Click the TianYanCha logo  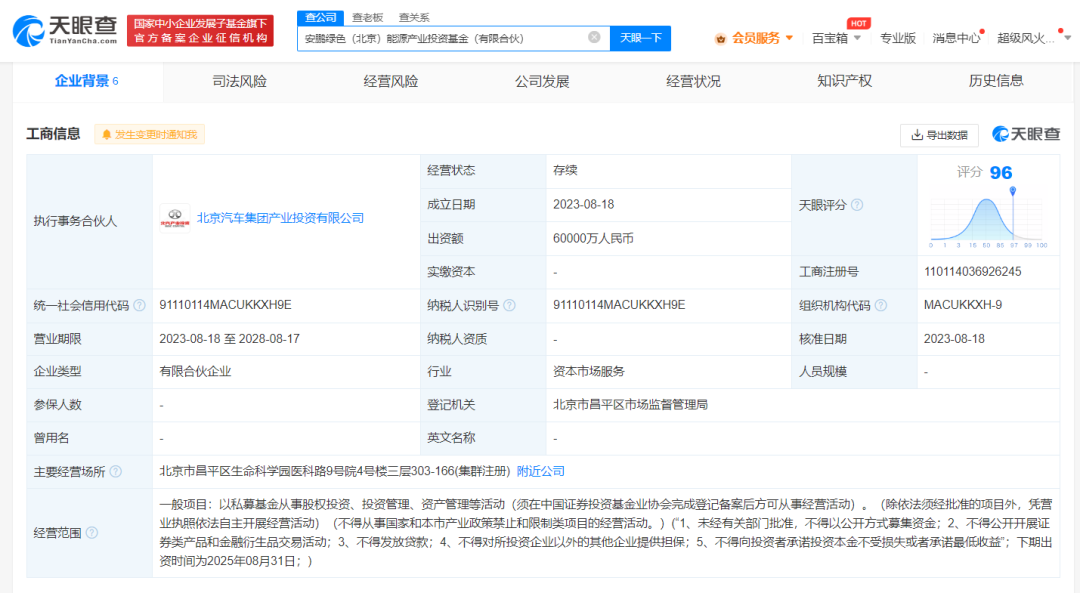65,30
